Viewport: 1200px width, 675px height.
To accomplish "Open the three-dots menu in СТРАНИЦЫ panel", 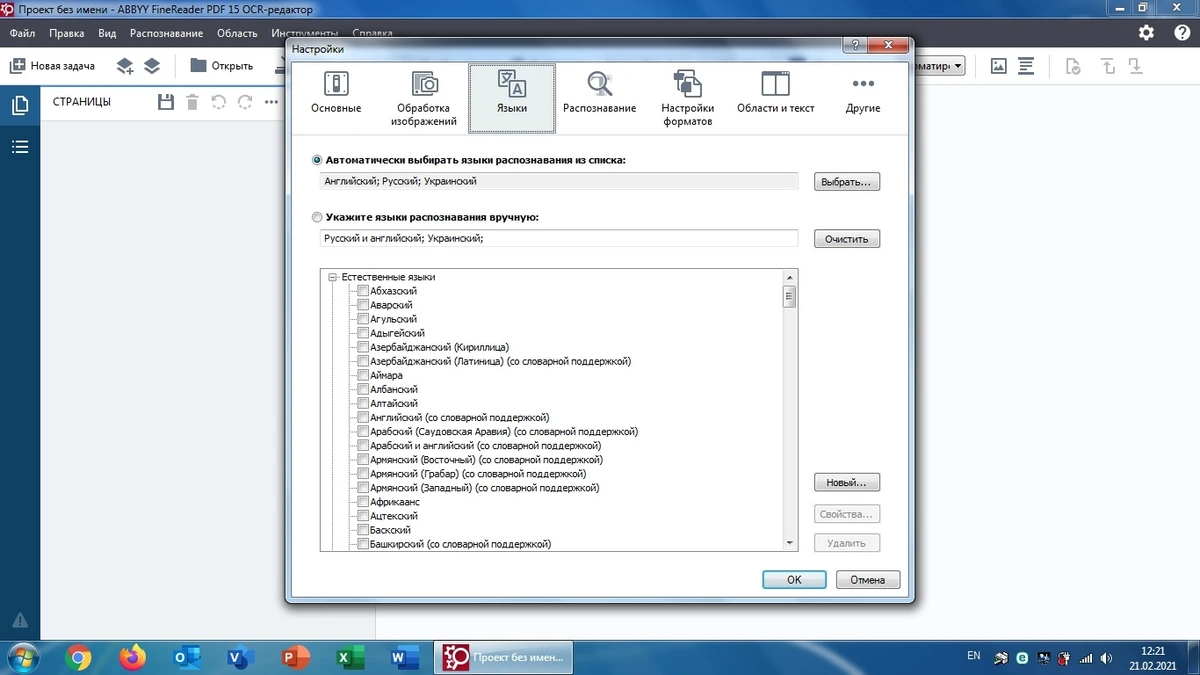I will pyautogui.click(x=271, y=102).
